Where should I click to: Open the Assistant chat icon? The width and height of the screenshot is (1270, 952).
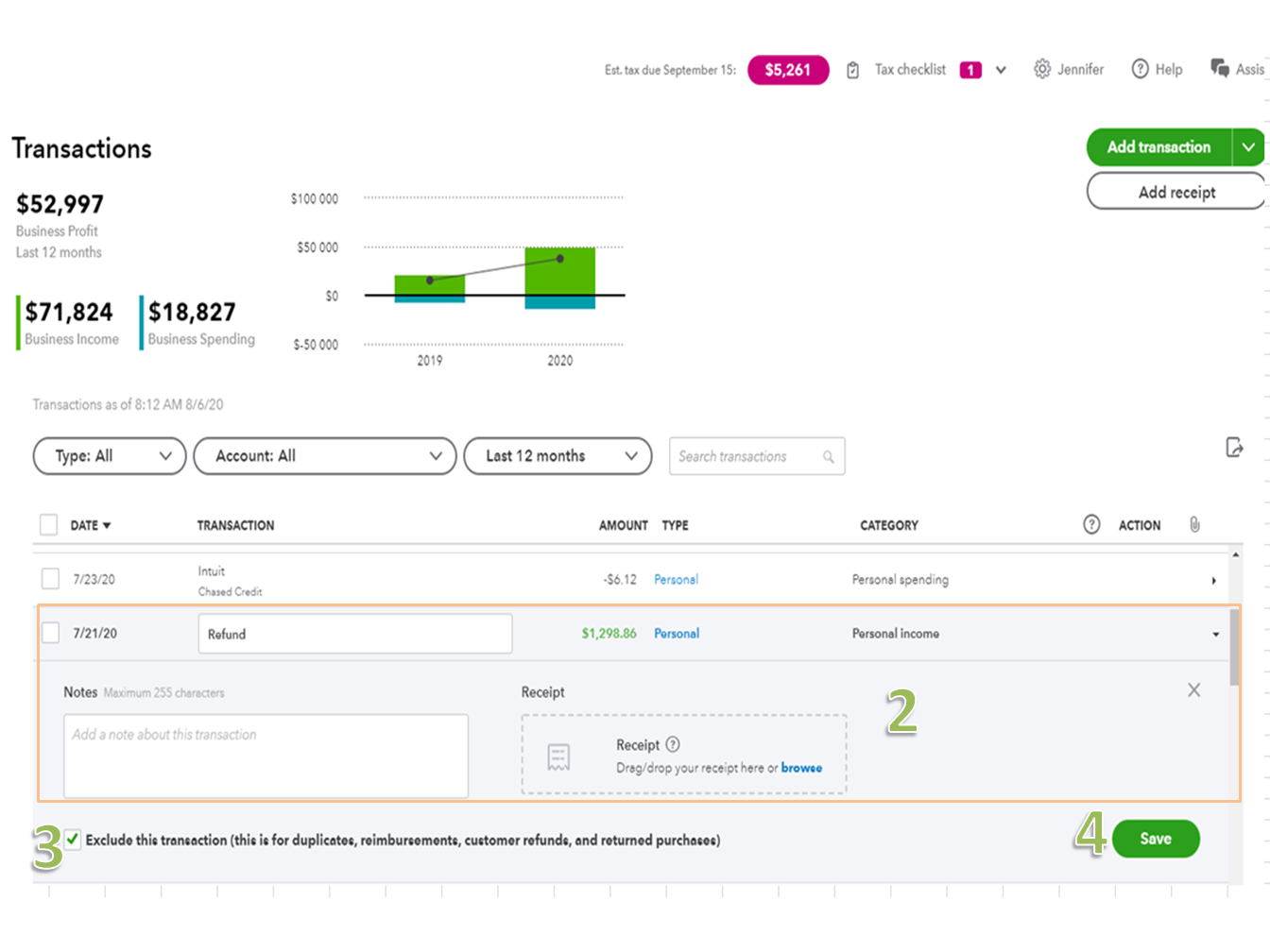click(x=1218, y=67)
